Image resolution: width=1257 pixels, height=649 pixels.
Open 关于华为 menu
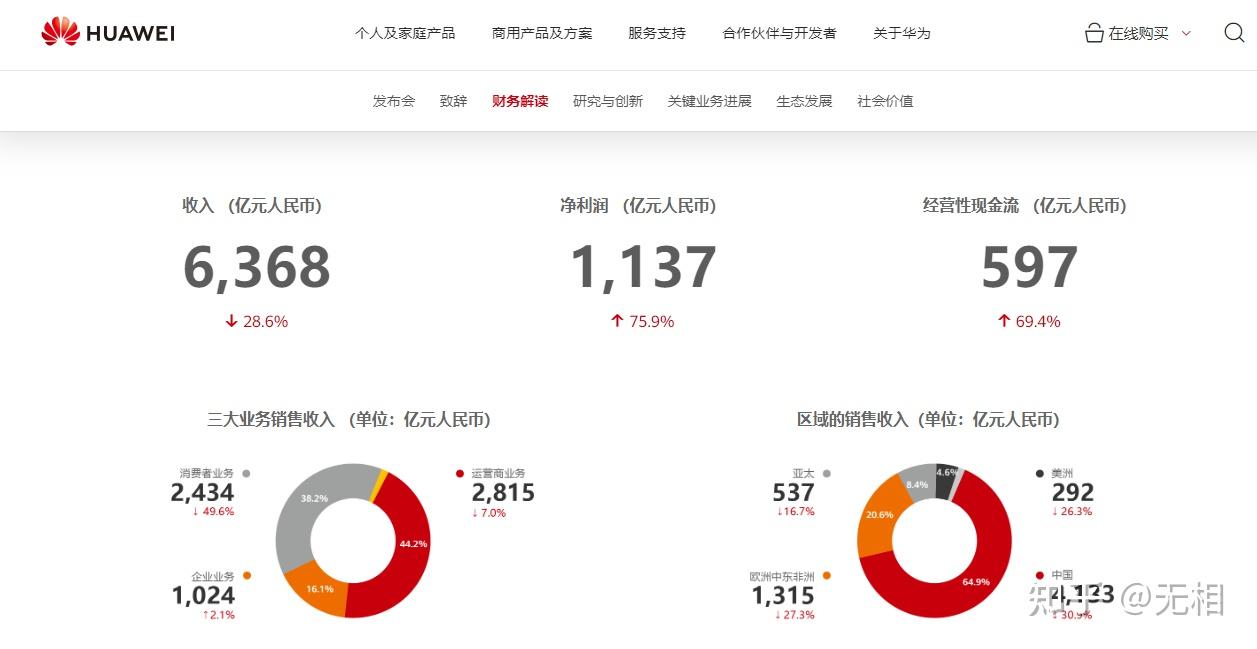(x=902, y=33)
